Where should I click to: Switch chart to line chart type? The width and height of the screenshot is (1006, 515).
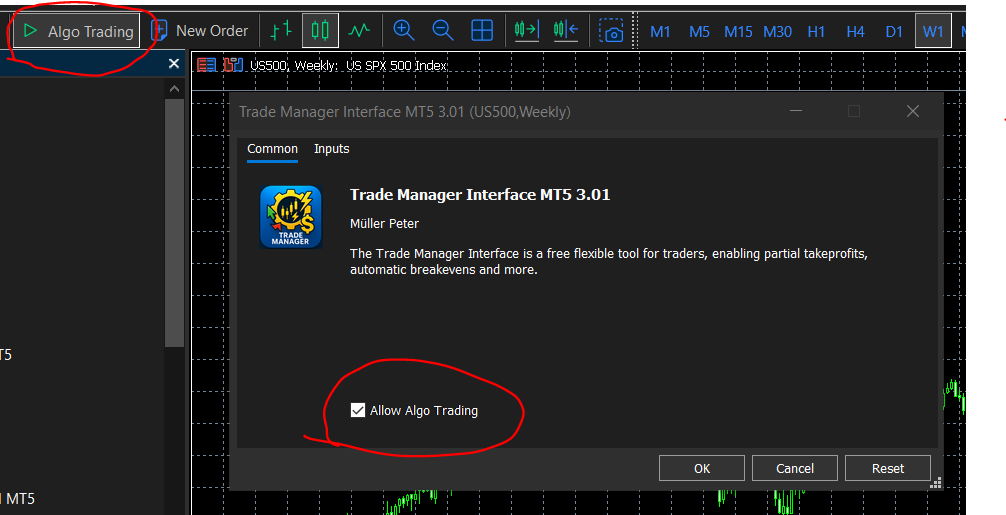point(359,30)
